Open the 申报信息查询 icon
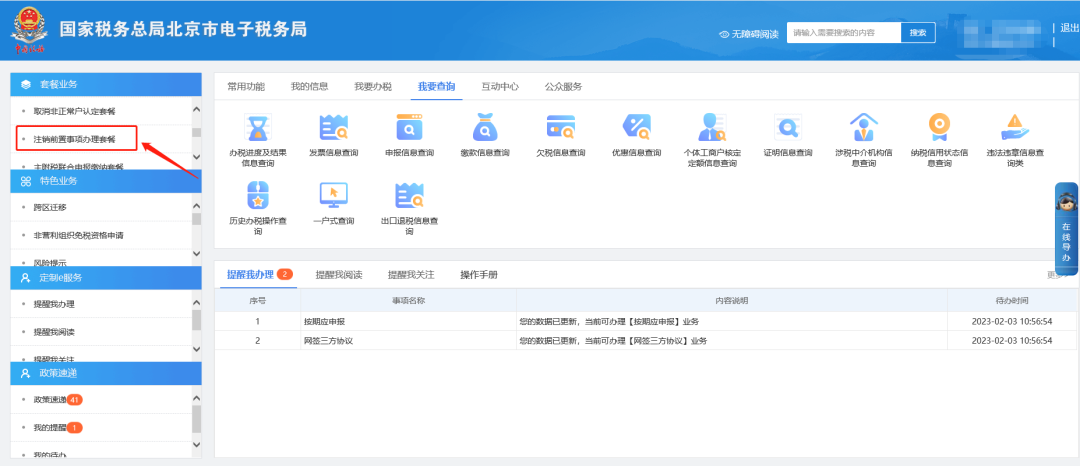 click(409, 128)
